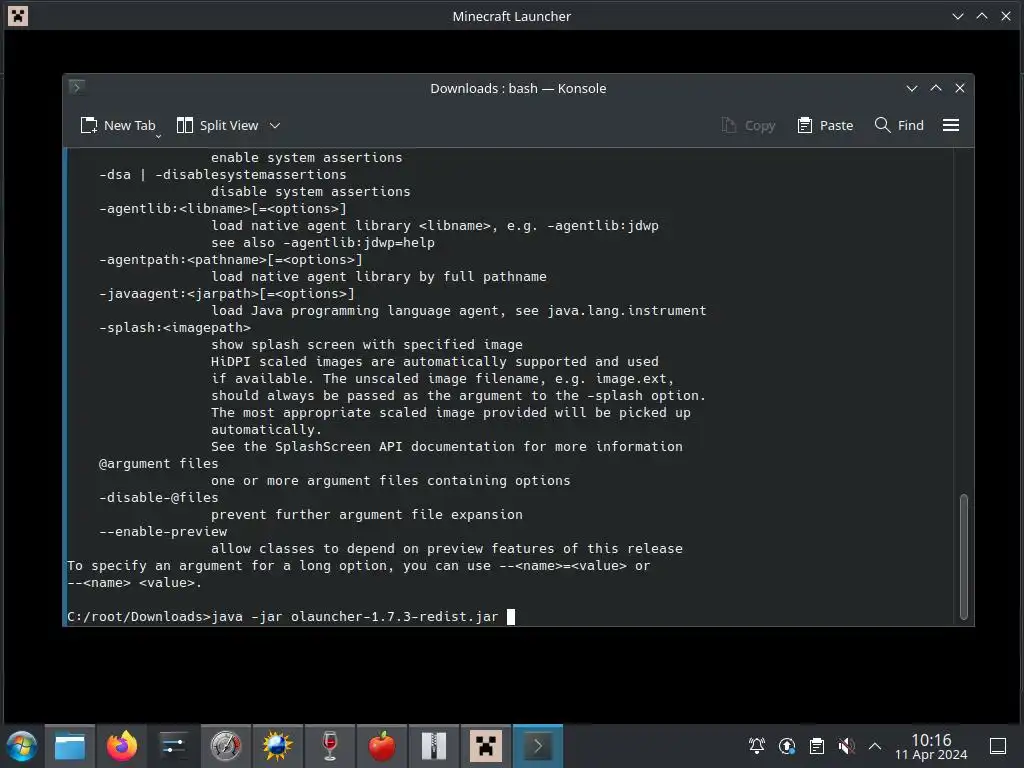Click the Konsole vertical scrollbar handle
The height and width of the screenshot is (768, 1024).
point(963,556)
